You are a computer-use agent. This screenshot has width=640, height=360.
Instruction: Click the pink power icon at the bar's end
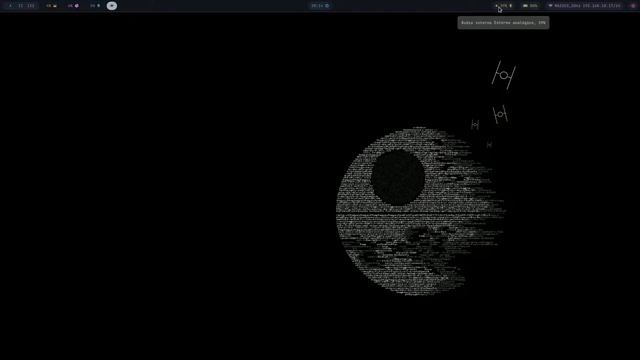tap(633, 6)
